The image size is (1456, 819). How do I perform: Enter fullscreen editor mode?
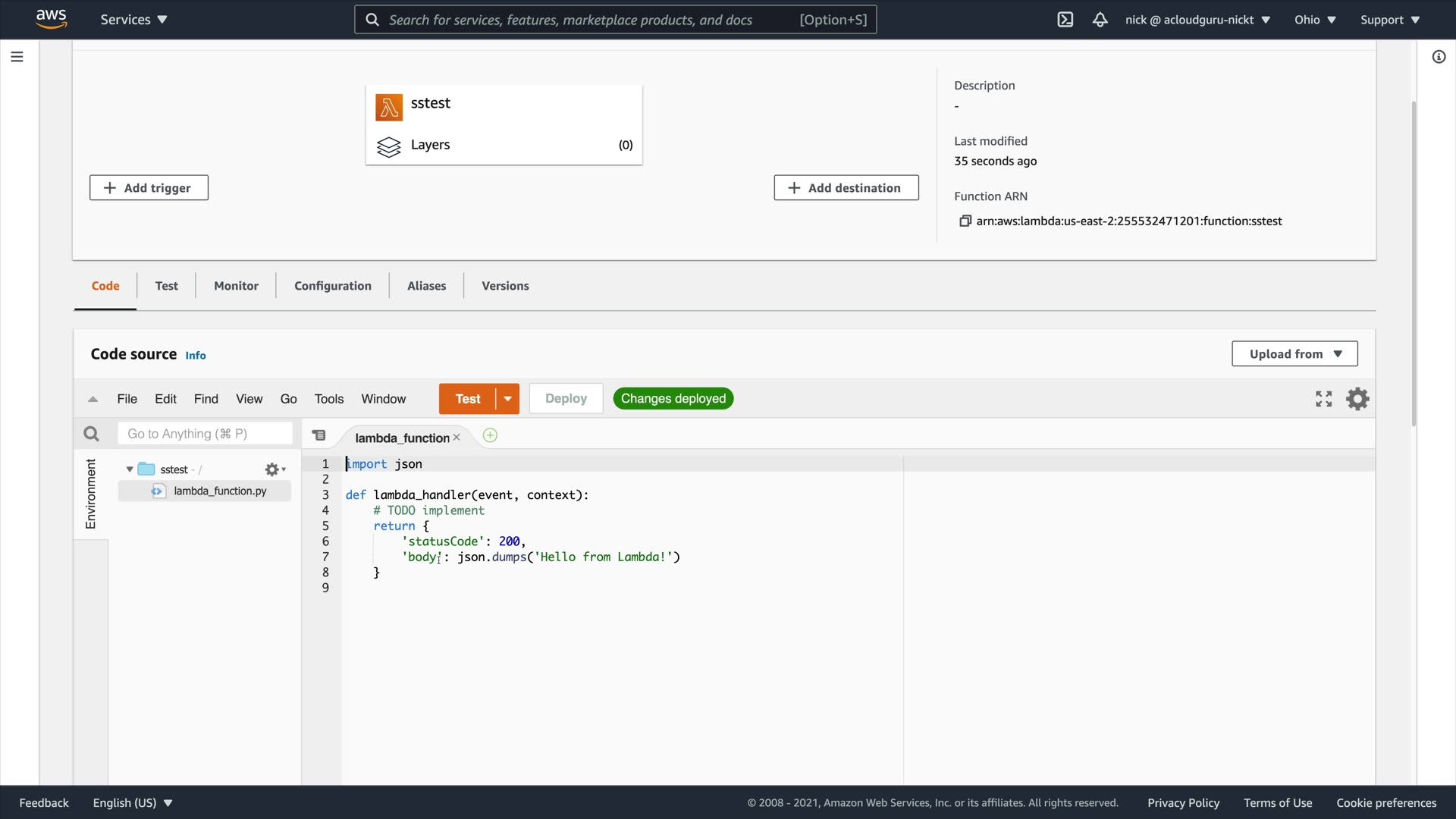[x=1323, y=399]
